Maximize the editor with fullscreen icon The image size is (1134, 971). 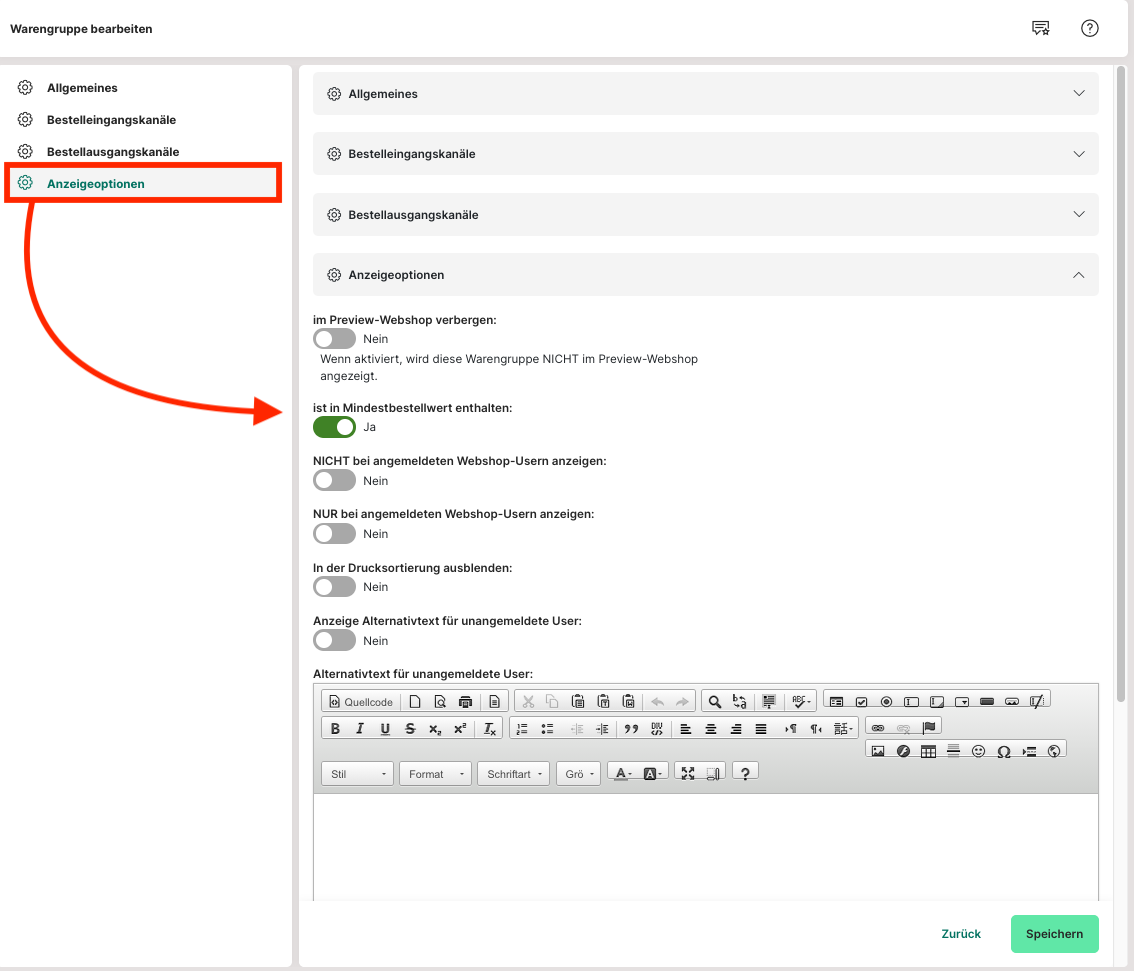(688, 773)
